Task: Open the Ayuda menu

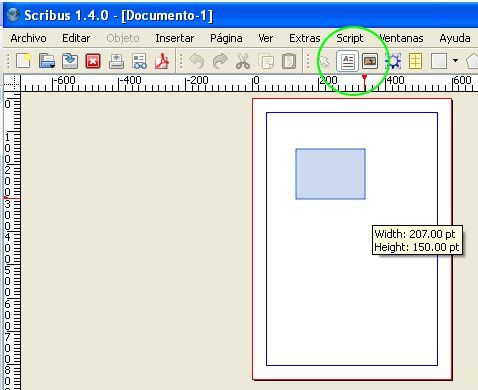Action: (x=455, y=38)
